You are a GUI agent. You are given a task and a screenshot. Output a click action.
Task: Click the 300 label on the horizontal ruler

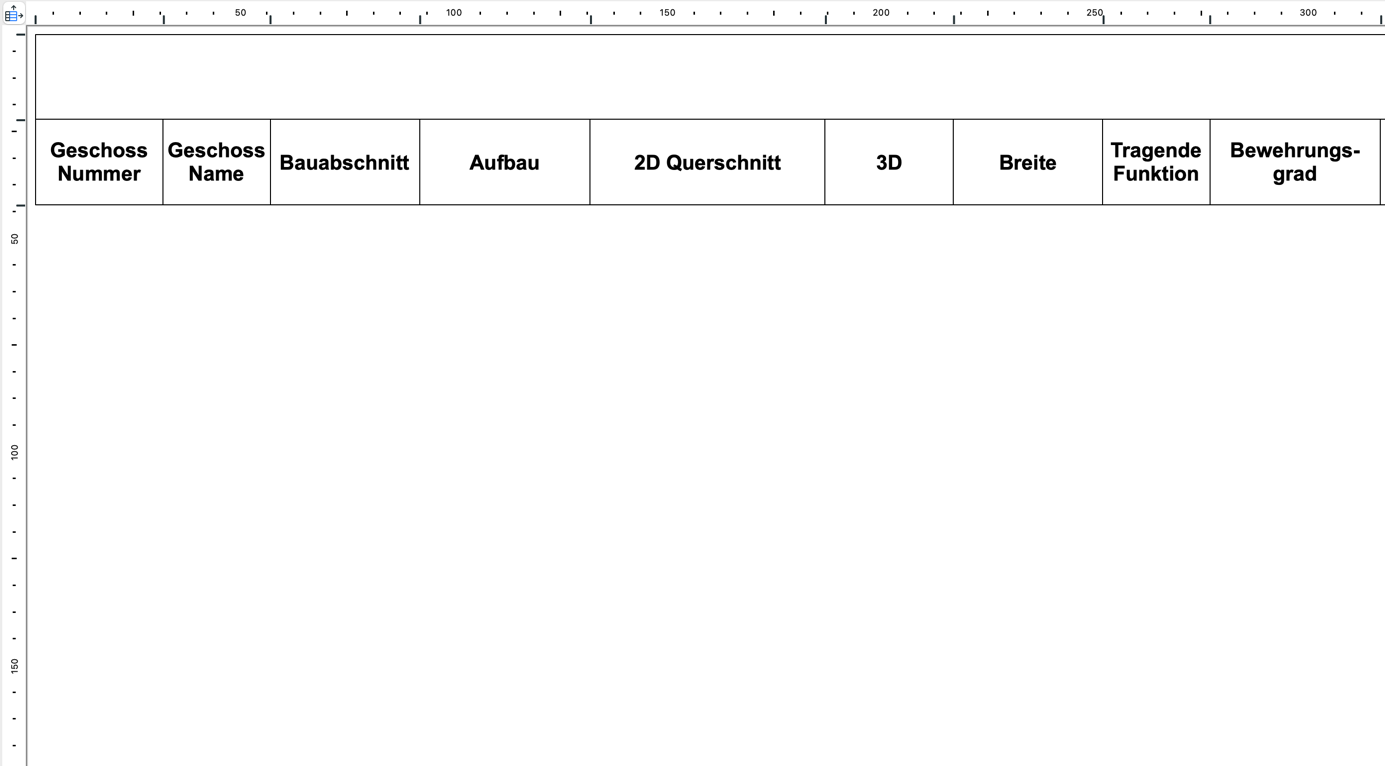click(x=1308, y=13)
